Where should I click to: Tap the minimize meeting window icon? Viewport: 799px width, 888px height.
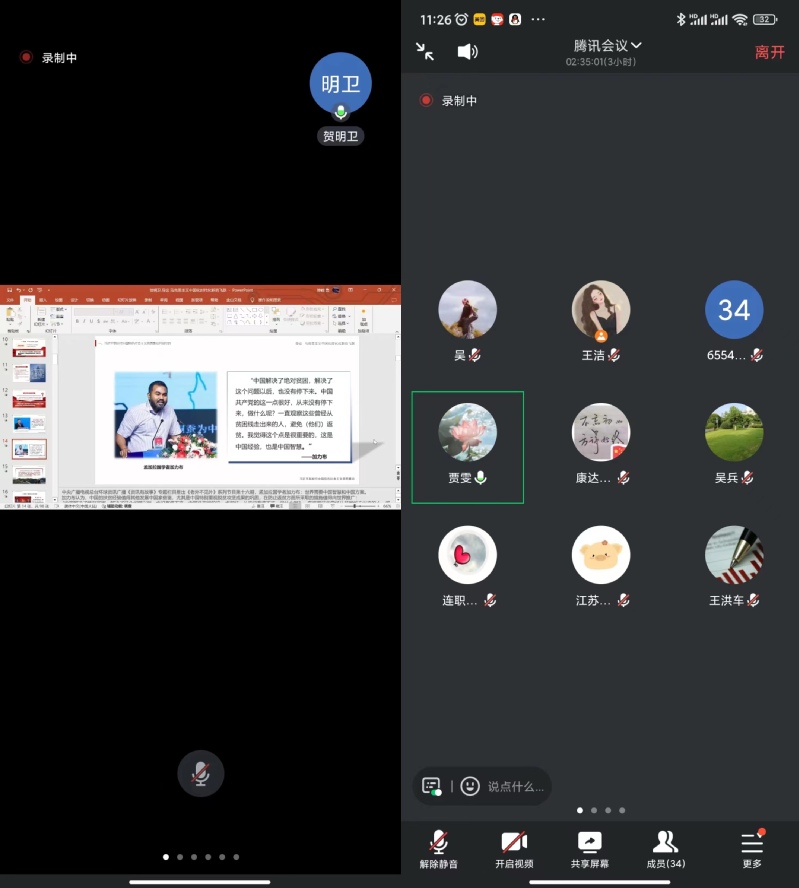[x=425, y=52]
